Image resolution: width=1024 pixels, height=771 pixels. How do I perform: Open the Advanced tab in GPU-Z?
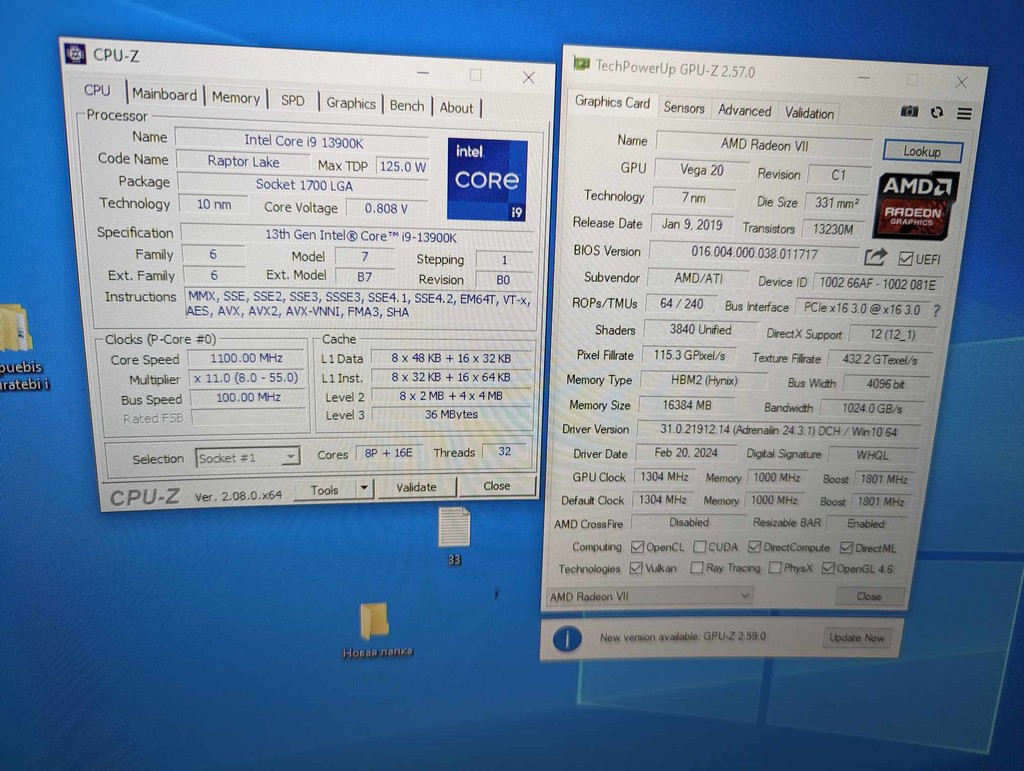pos(744,111)
